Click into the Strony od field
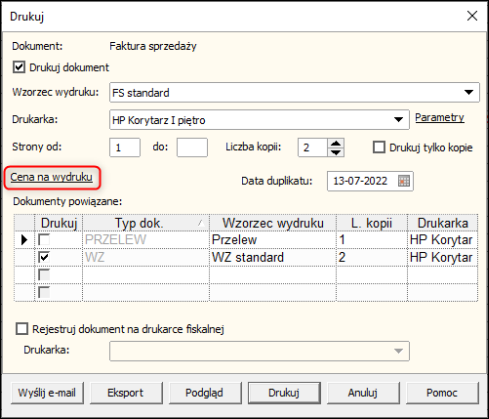 click(125, 147)
